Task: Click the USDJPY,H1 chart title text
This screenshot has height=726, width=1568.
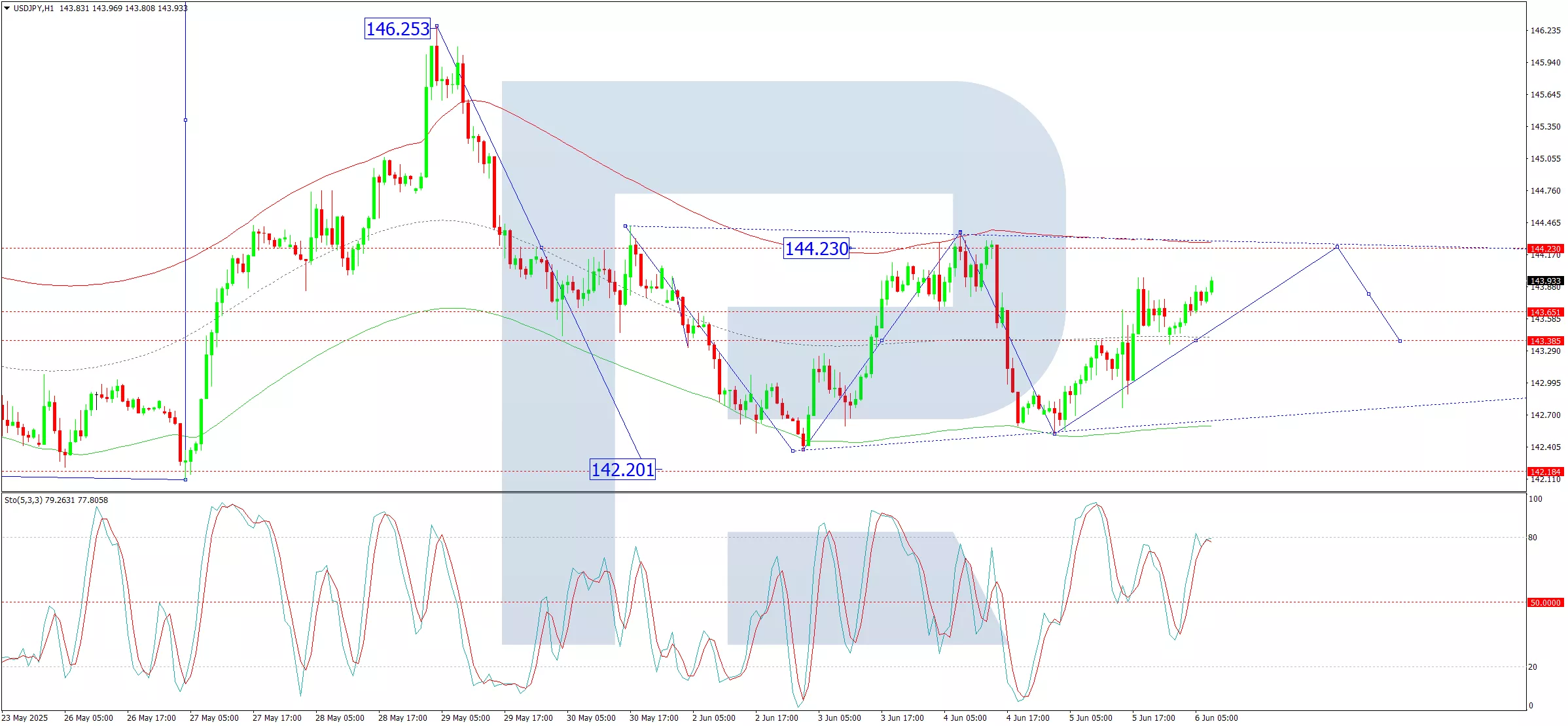Action: point(33,9)
